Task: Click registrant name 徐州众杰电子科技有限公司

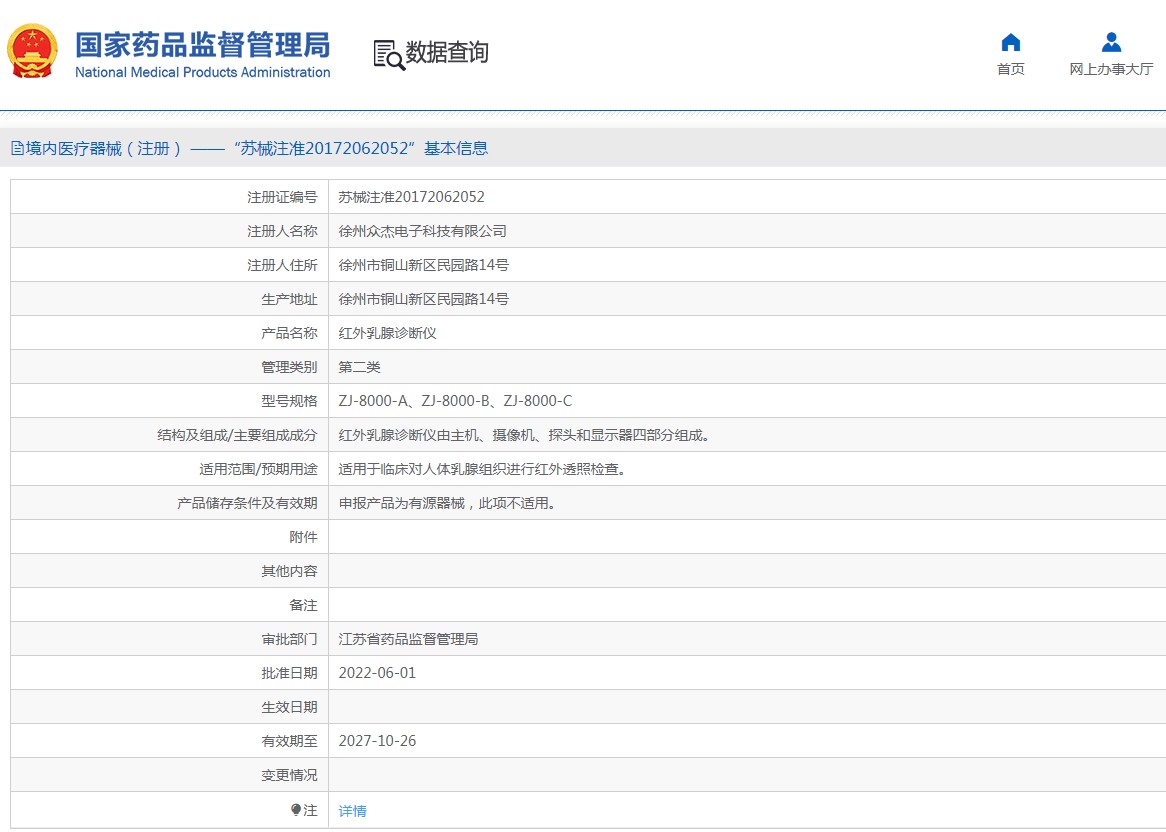Action: click(423, 231)
